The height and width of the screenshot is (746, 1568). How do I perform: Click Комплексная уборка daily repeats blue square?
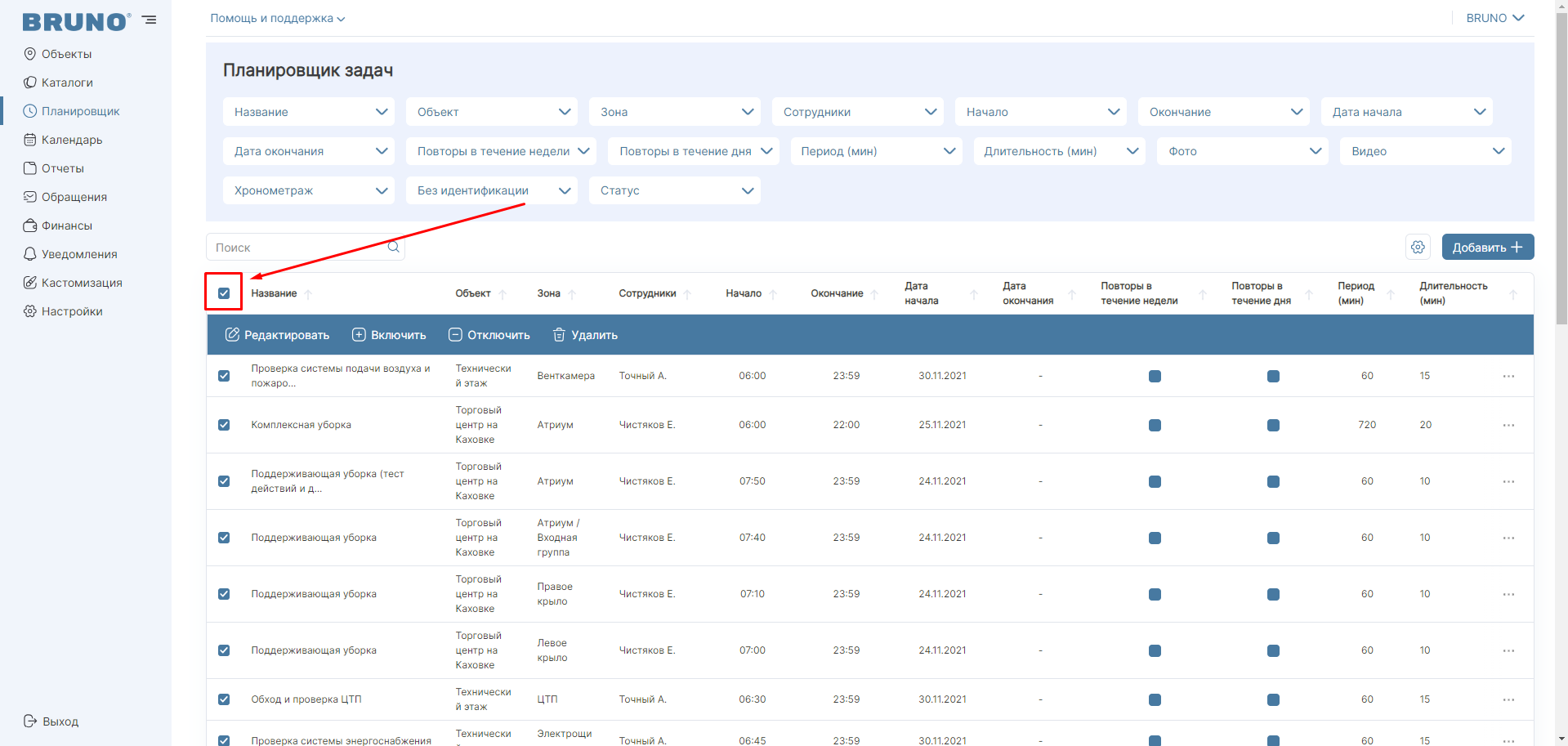tap(1273, 425)
